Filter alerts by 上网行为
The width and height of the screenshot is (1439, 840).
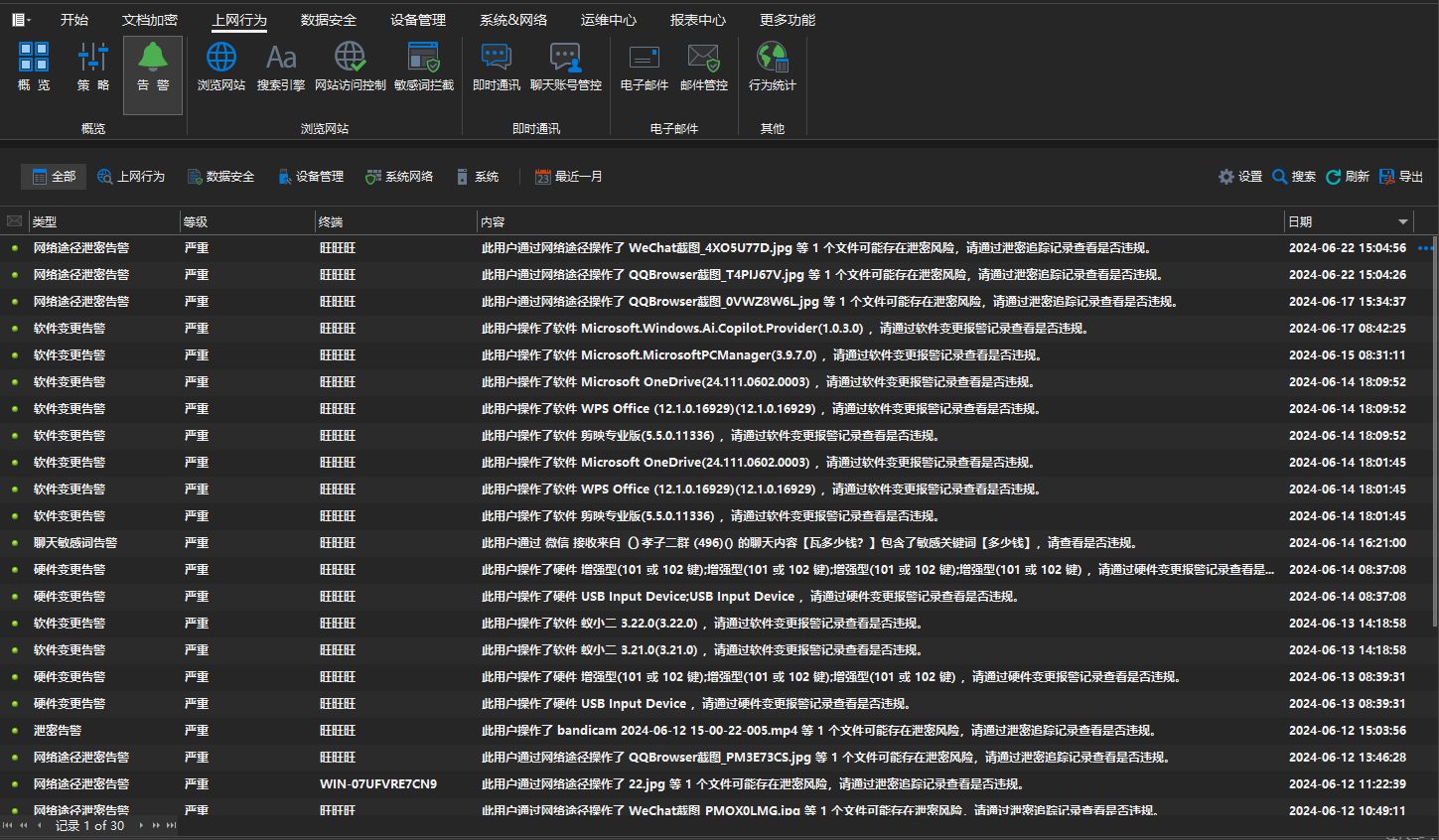click(131, 177)
